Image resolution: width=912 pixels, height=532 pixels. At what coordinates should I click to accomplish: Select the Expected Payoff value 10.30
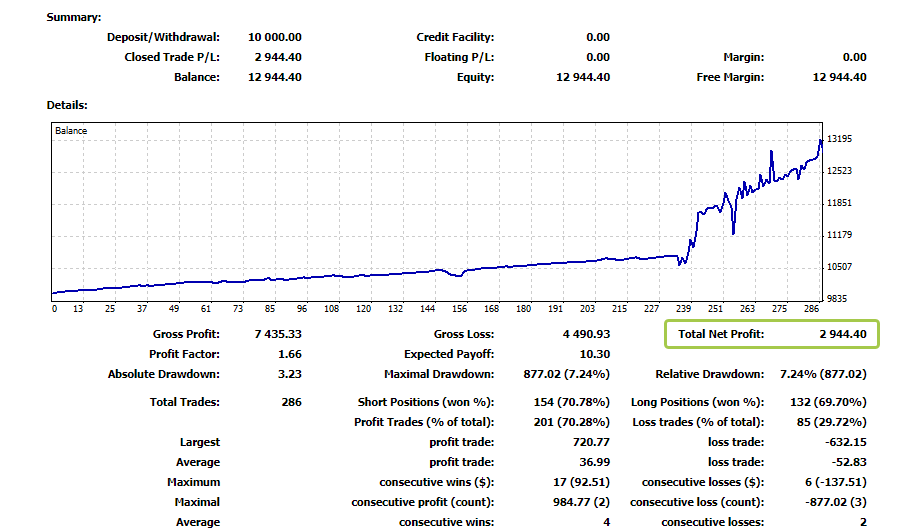pos(594,354)
